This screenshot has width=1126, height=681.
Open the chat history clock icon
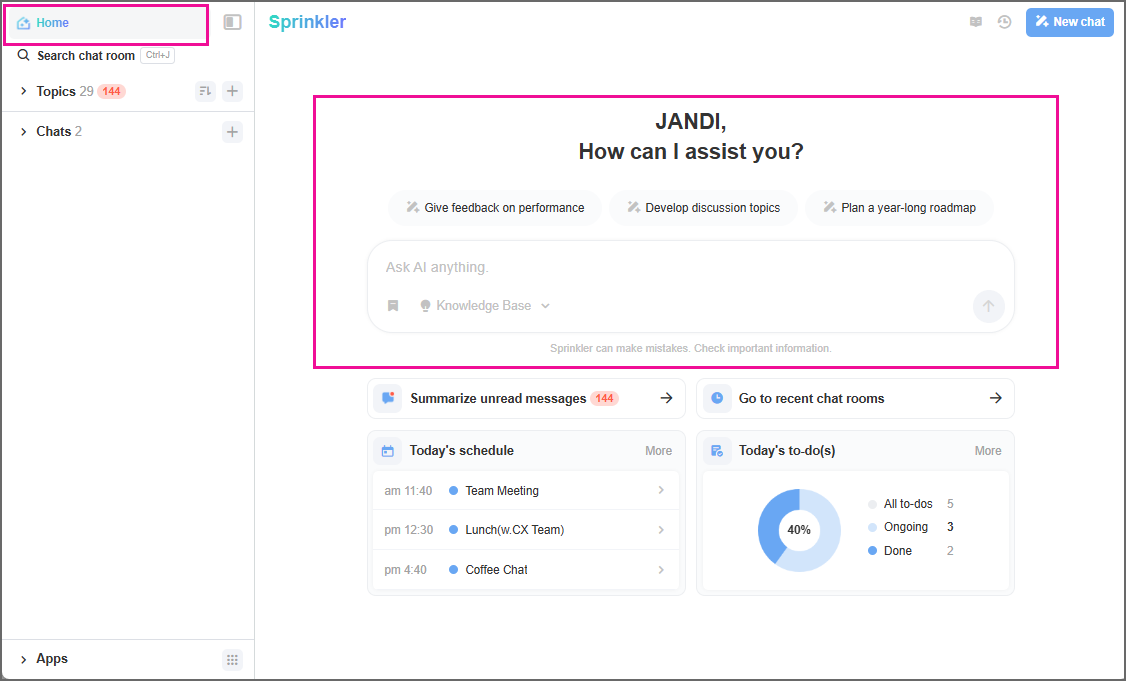pyautogui.click(x=1005, y=22)
